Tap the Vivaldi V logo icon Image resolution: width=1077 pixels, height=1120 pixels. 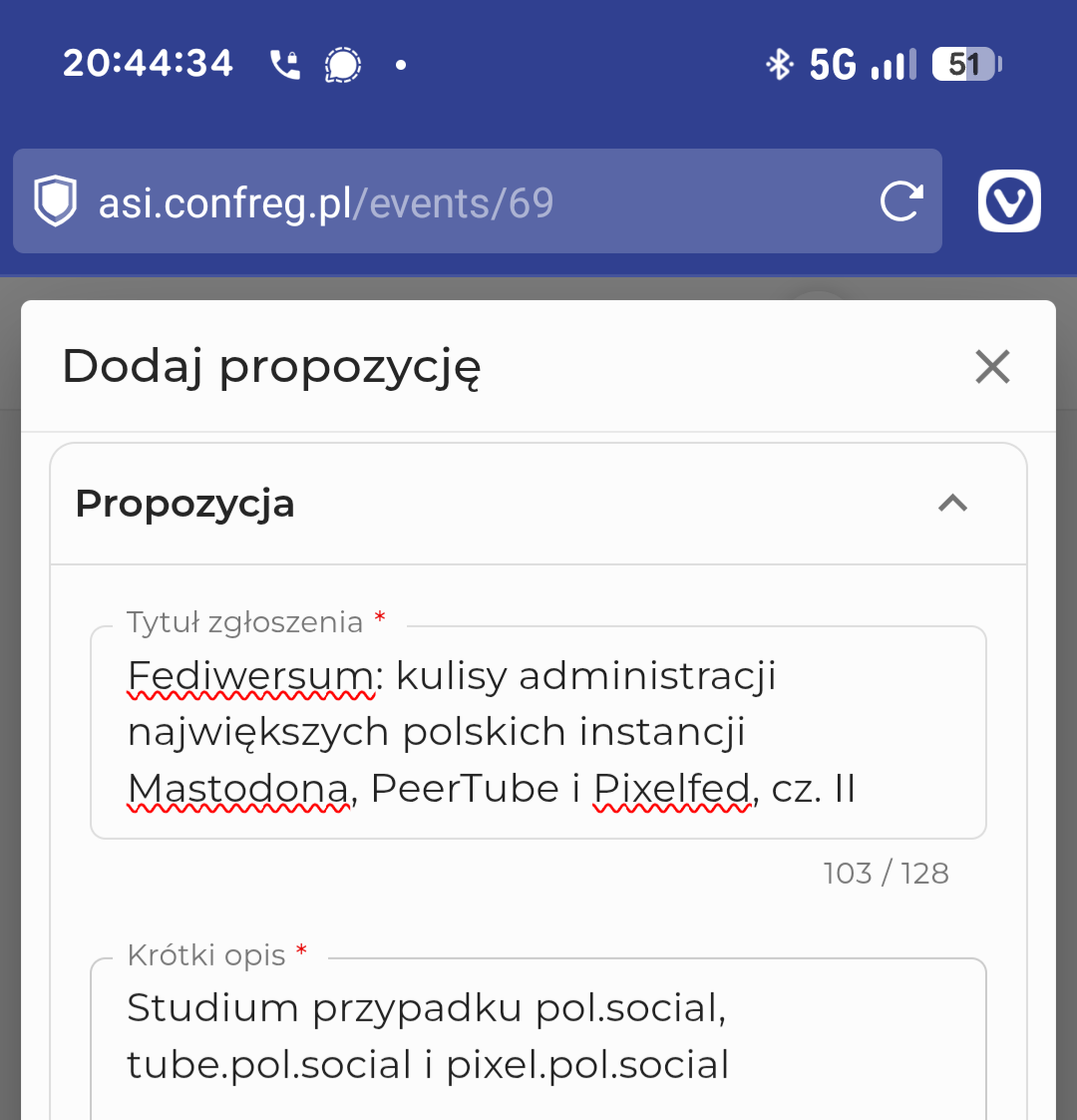pyautogui.click(x=1008, y=200)
